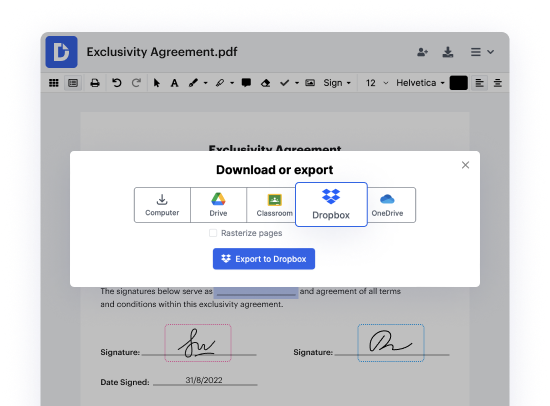Click the print icon
550x406 pixels.
(x=95, y=83)
